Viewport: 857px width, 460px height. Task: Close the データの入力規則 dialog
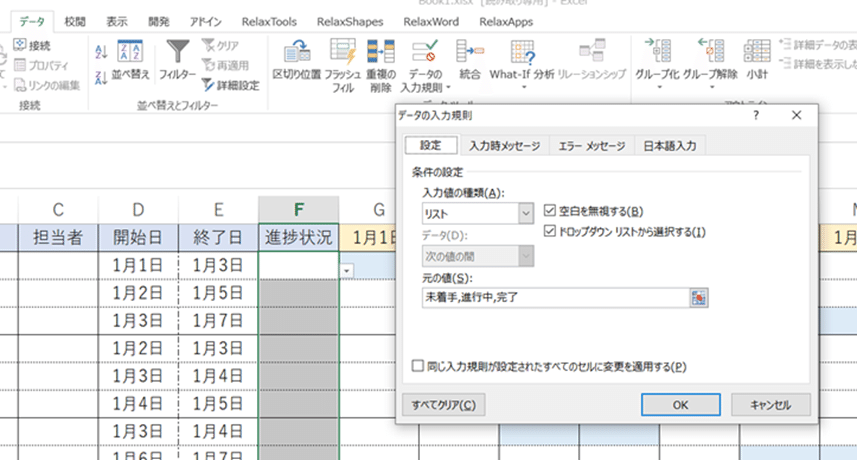(x=796, y=115)
